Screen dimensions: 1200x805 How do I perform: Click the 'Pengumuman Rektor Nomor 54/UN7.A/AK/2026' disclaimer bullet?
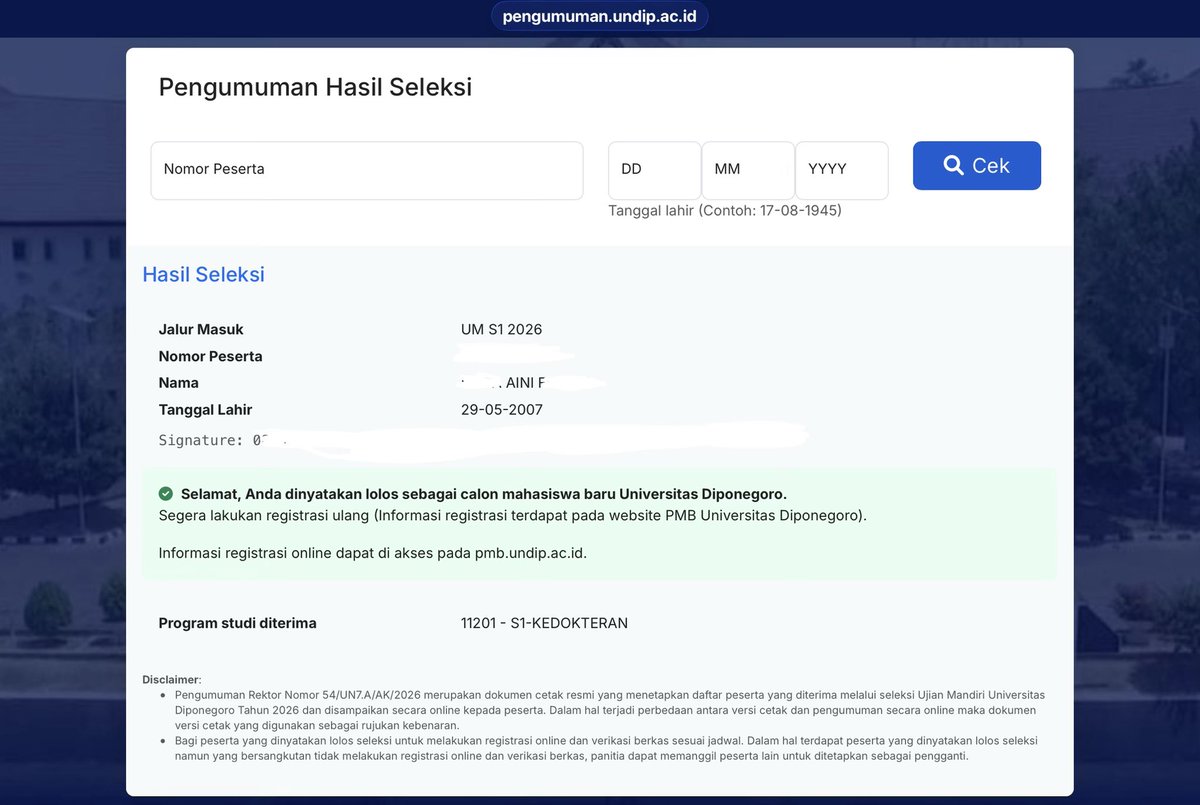[609, 710]
